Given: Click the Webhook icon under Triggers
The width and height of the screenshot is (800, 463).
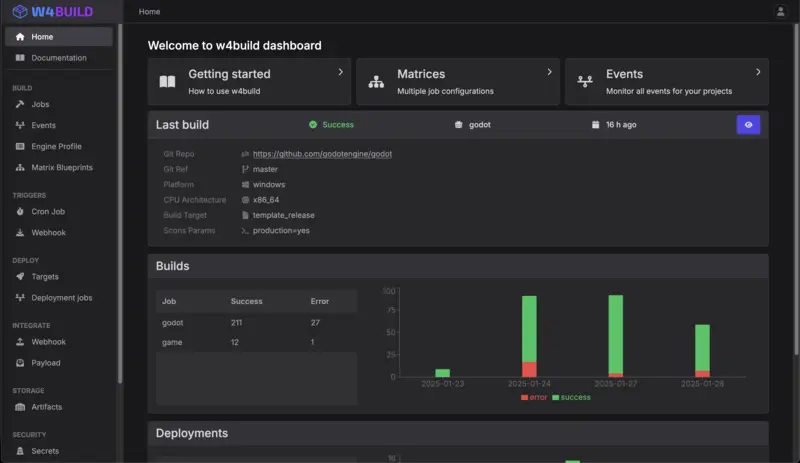Looking at the screenshot, I should (x=20, y=232).
